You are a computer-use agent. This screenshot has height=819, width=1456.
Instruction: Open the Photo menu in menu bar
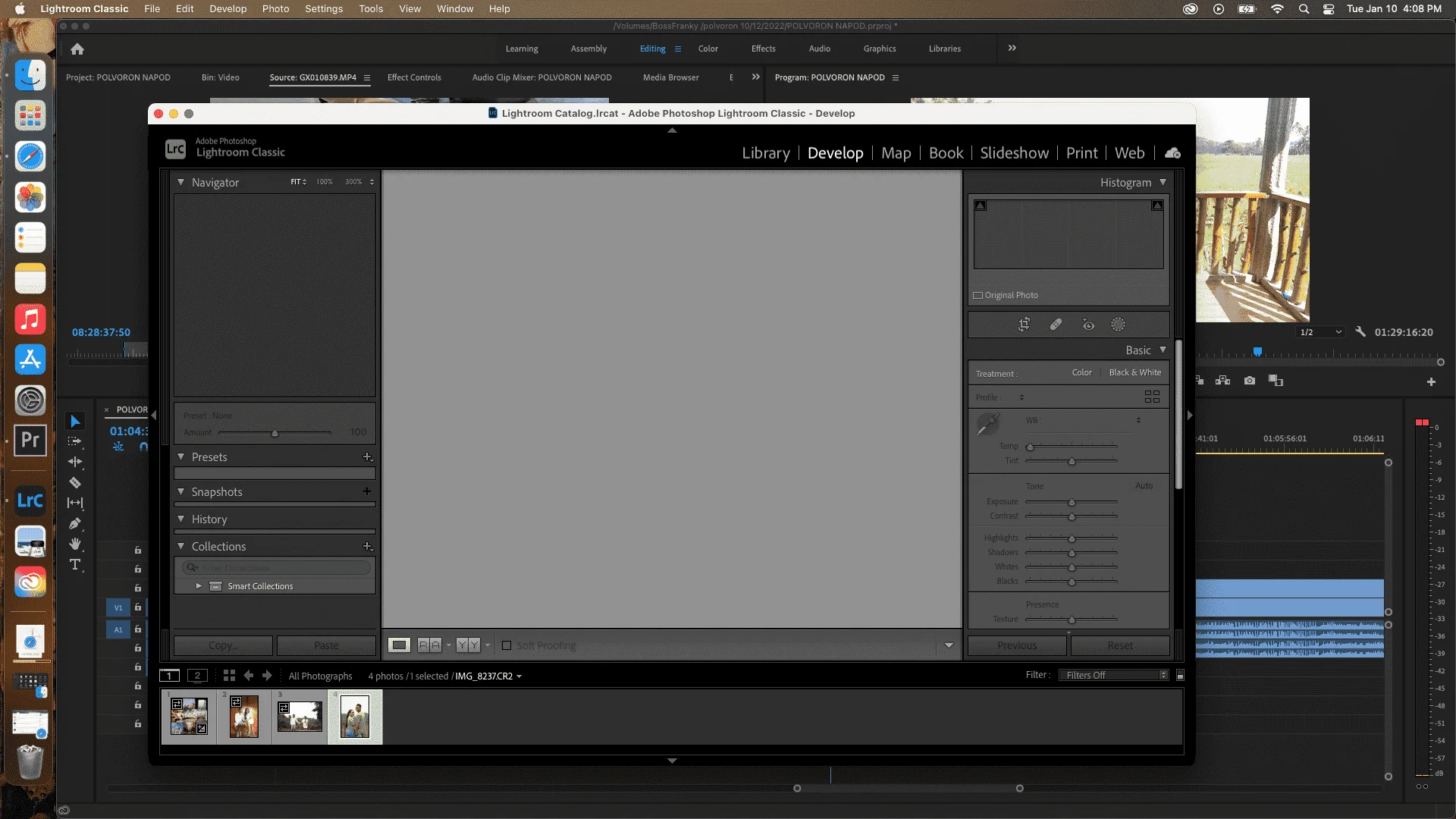click(x=276, y=8)
